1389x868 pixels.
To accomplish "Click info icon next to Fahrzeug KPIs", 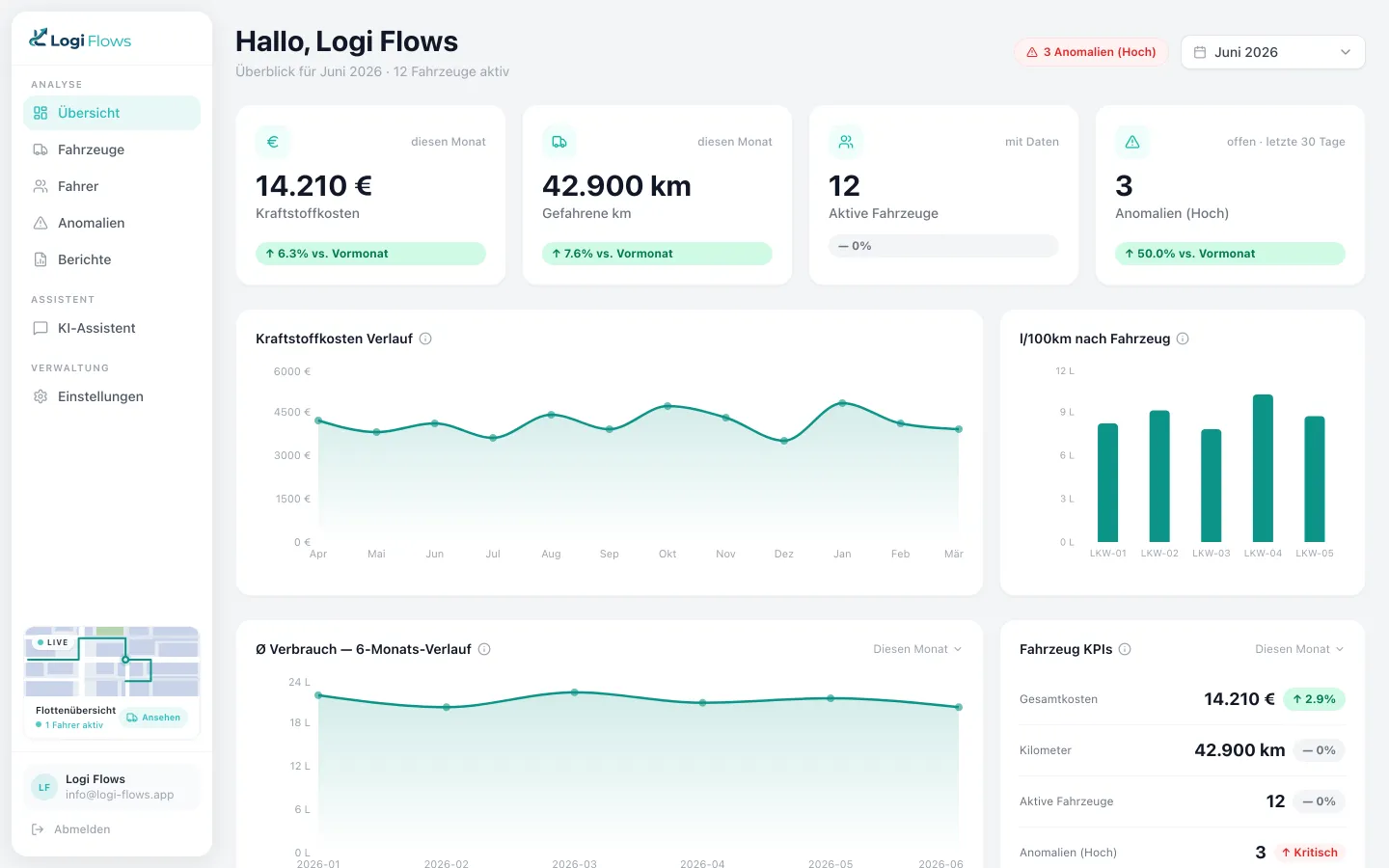I will coord(1125,649).
